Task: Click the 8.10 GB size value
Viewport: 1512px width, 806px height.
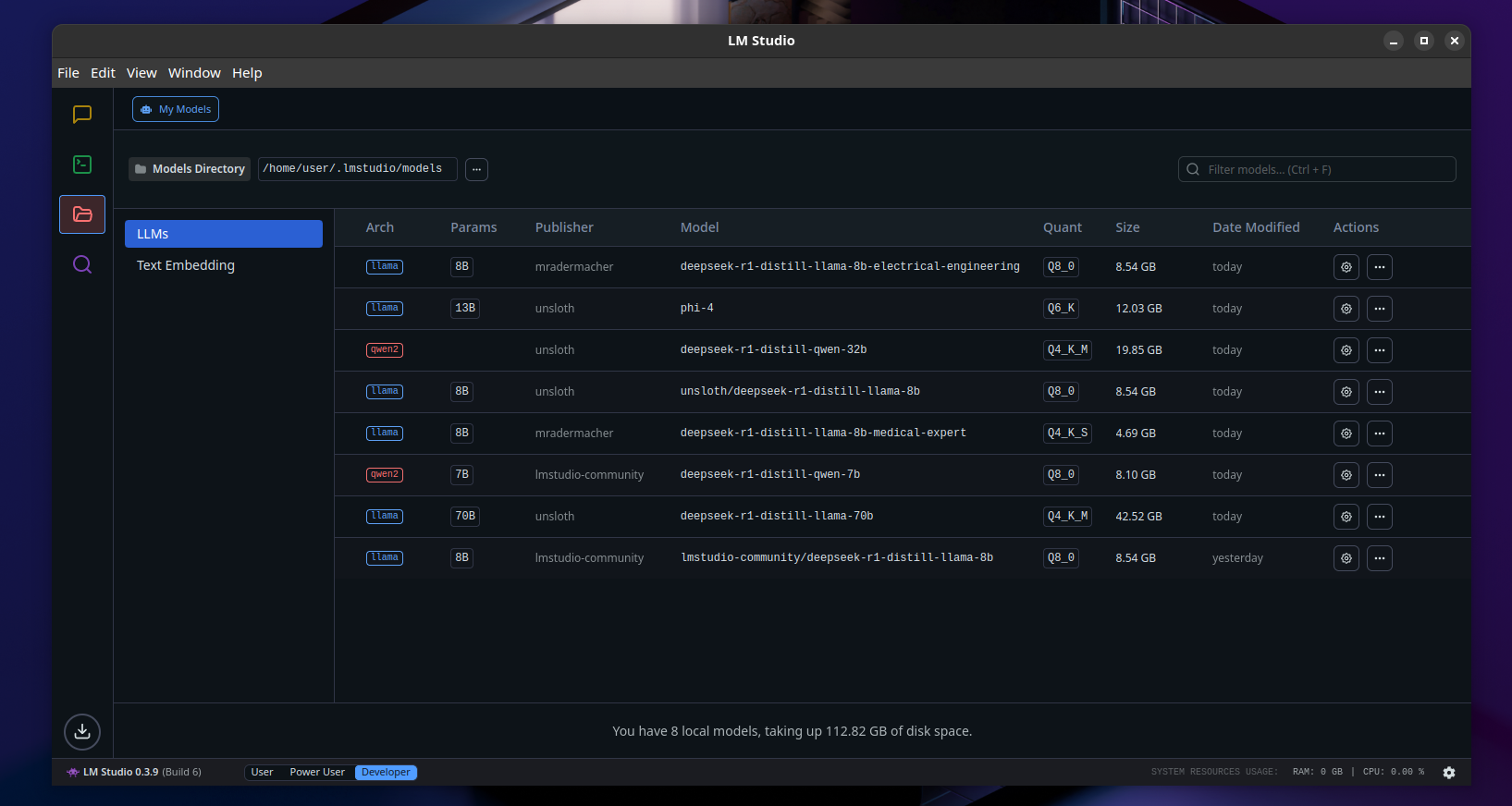Action: pos(1136,475)
